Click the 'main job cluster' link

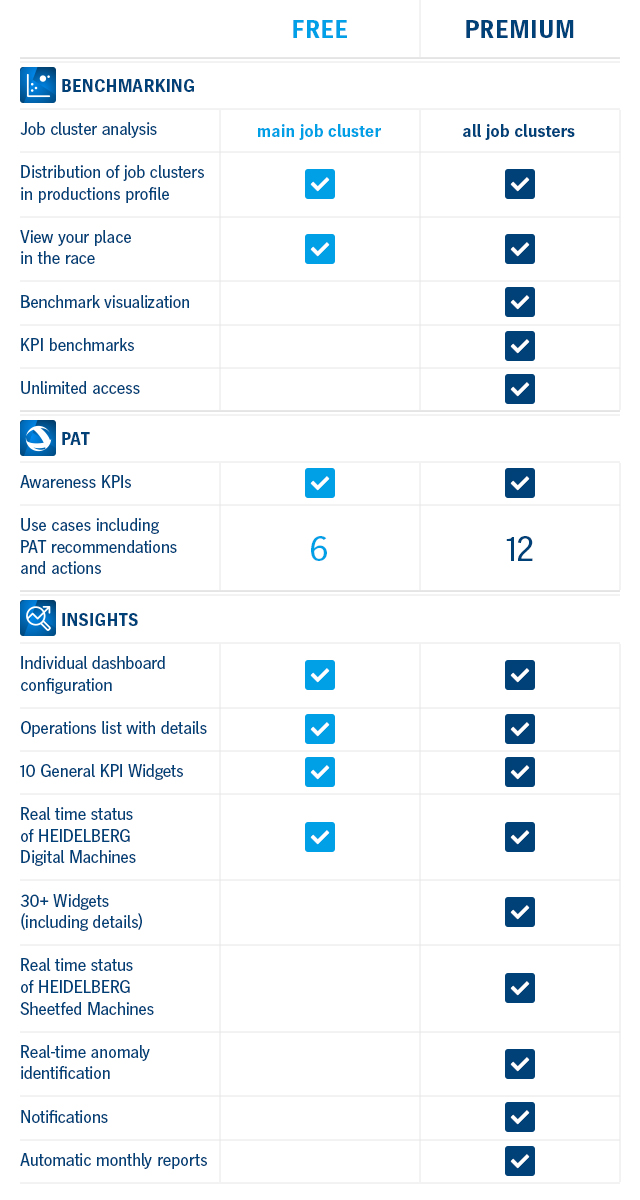(319, 131)
